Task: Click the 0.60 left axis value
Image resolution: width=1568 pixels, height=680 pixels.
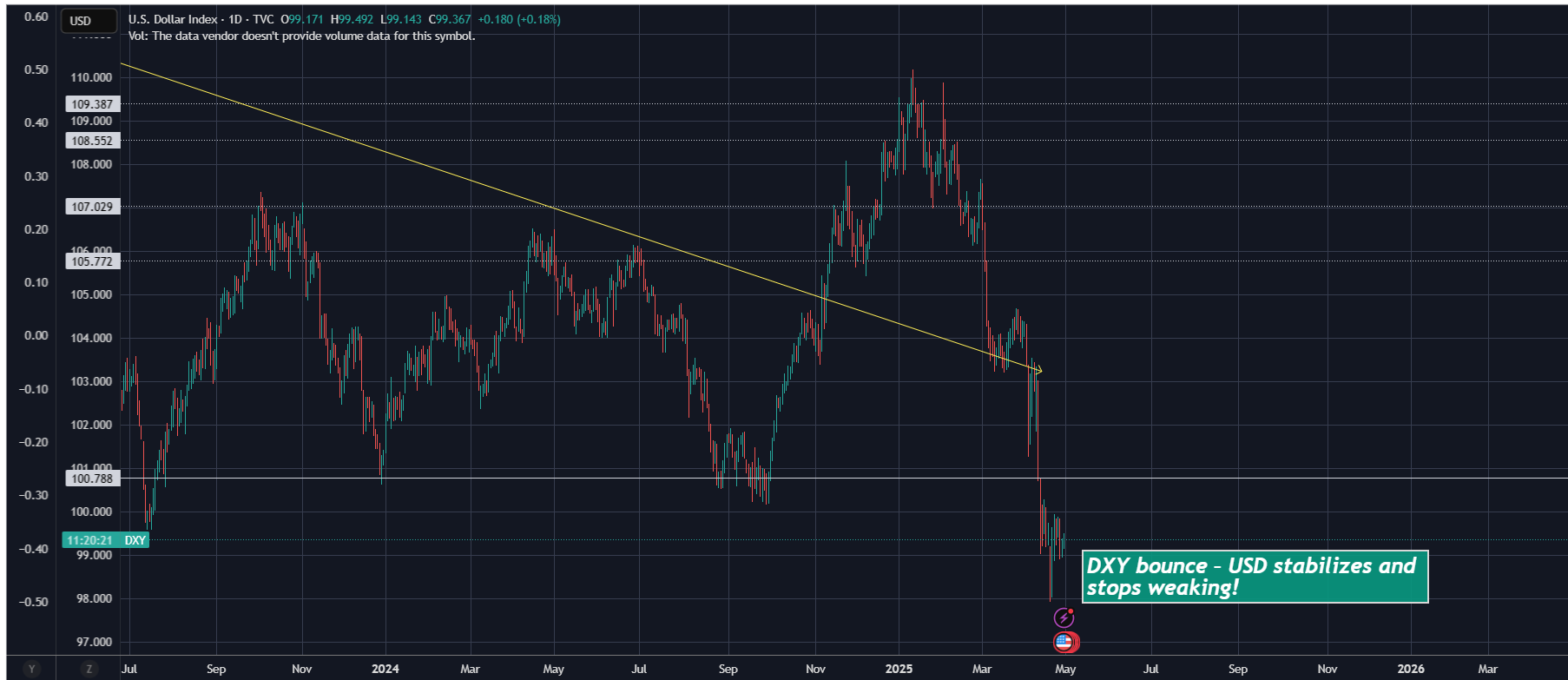Action: pyautogui.click(x=36, y=17)
